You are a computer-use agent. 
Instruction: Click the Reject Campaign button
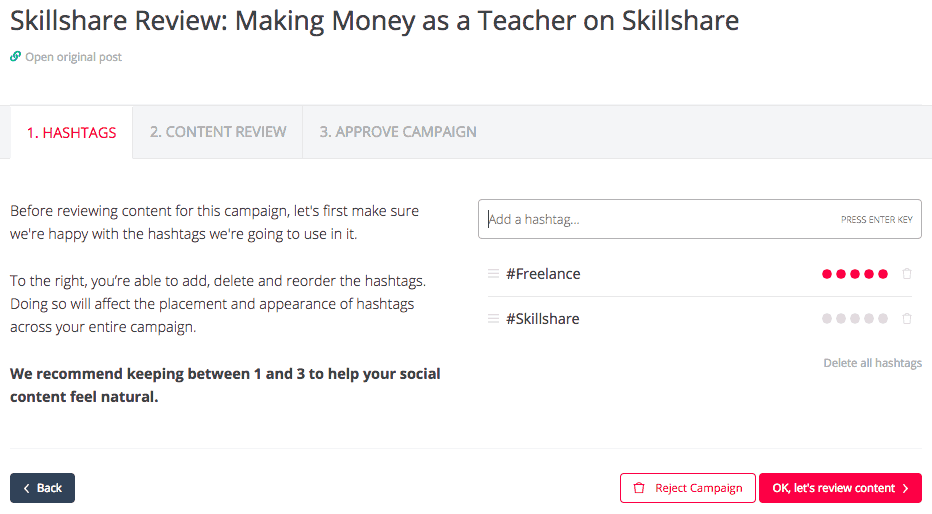(688, 488)
